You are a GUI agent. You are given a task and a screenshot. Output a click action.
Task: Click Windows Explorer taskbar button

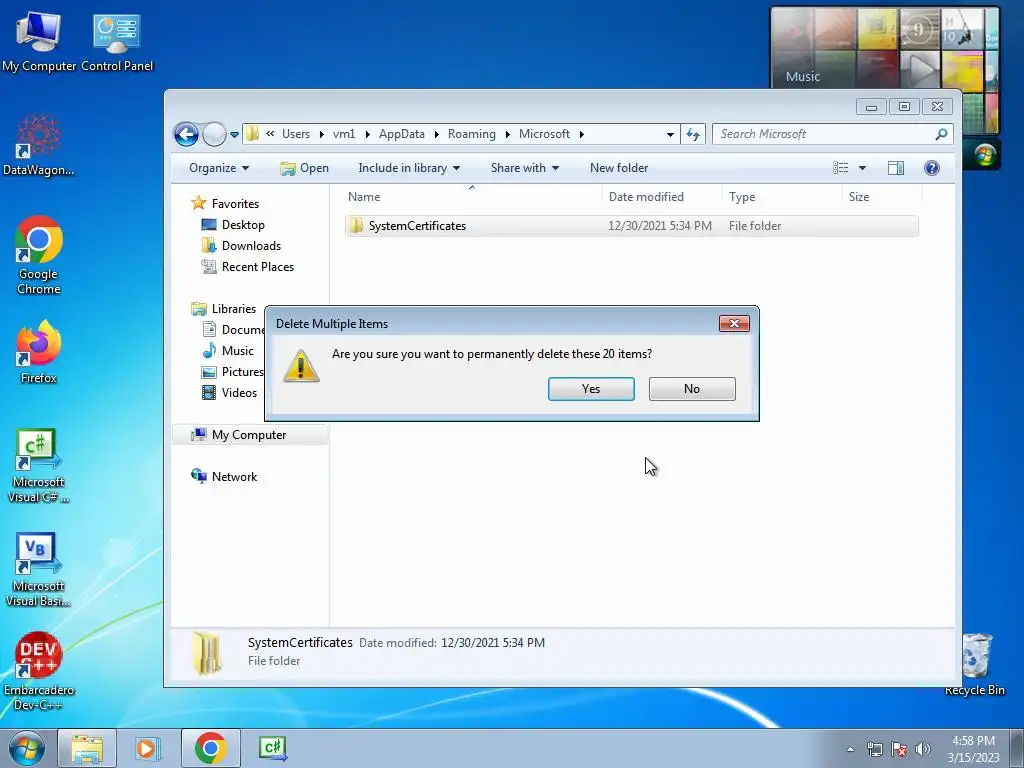(x=87, y=748)
